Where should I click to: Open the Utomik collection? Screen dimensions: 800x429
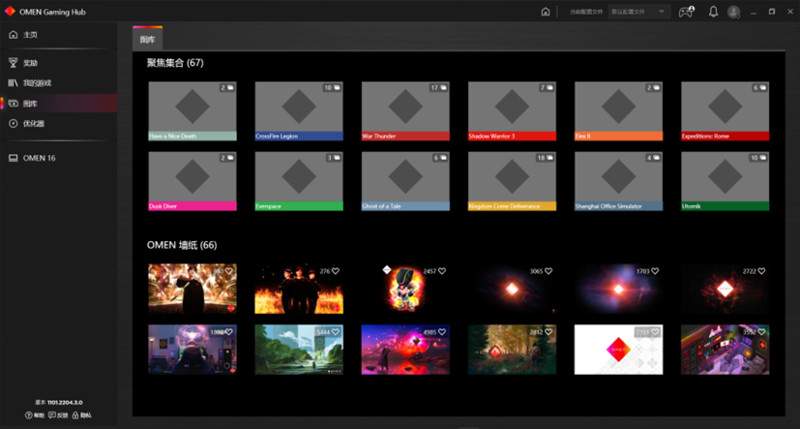click(x=725, y=181)
